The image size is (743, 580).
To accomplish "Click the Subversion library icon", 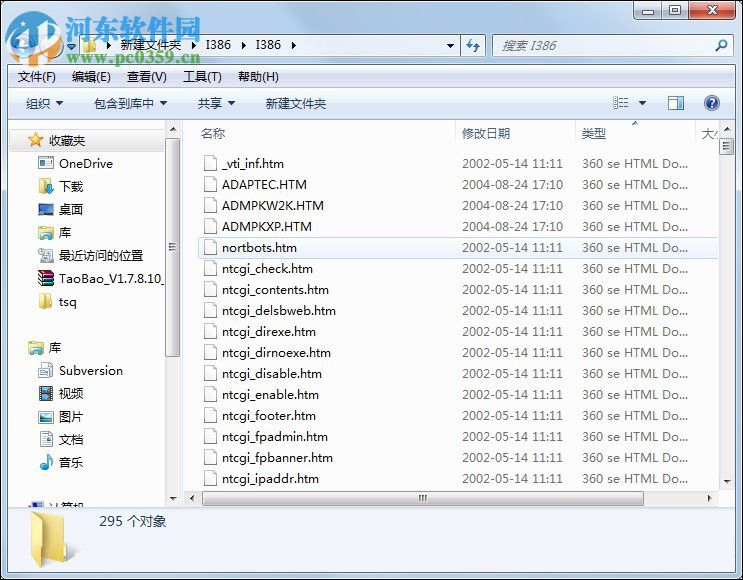I will tap(45, 371).
